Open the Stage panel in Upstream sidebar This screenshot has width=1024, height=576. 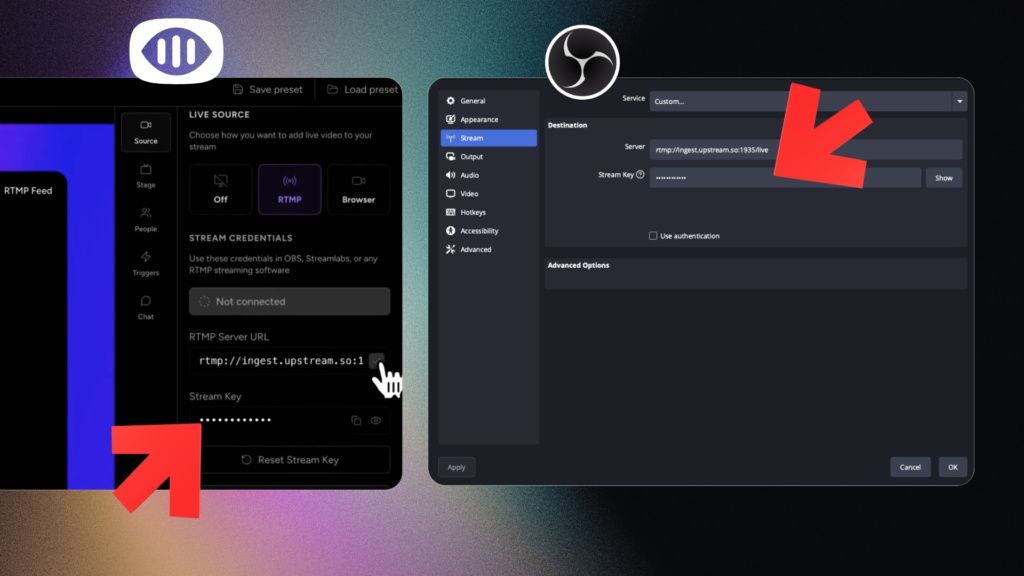146,176
